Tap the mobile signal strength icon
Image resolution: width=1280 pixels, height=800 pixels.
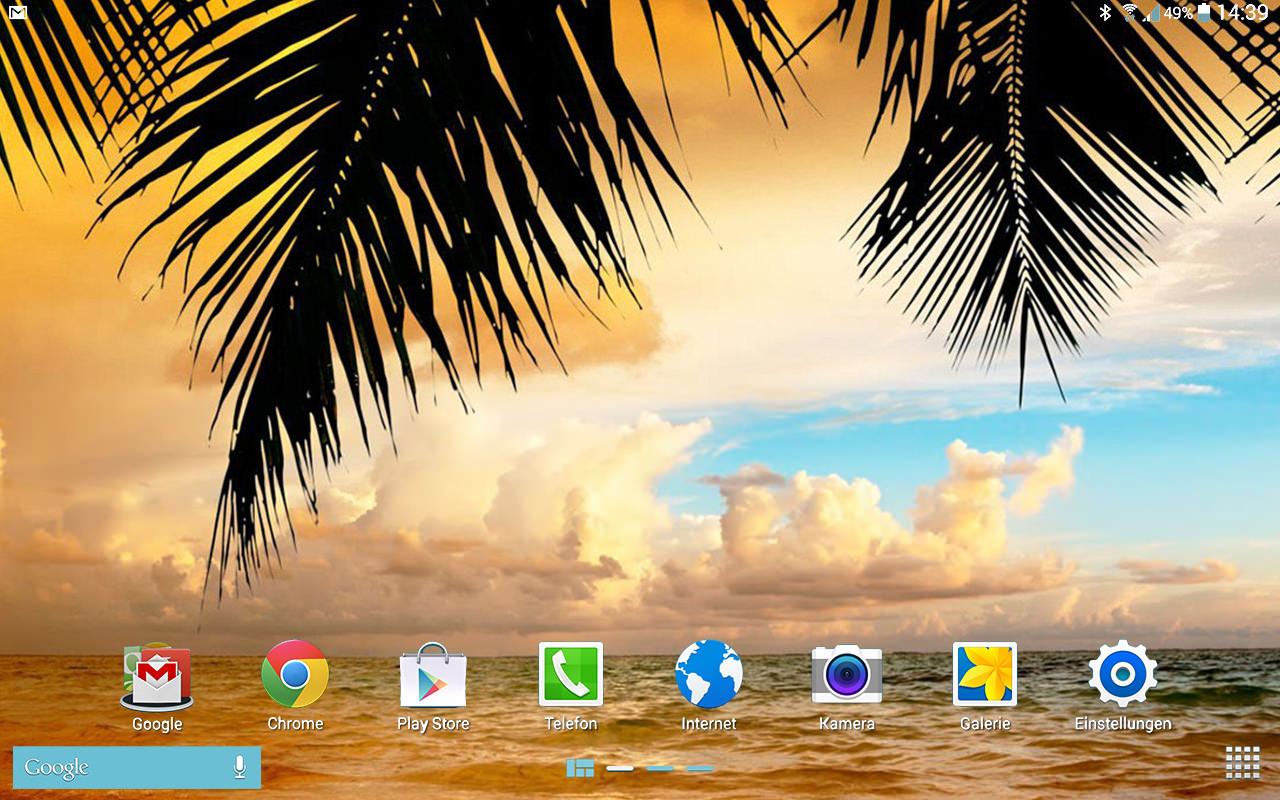coord(1152,13)
